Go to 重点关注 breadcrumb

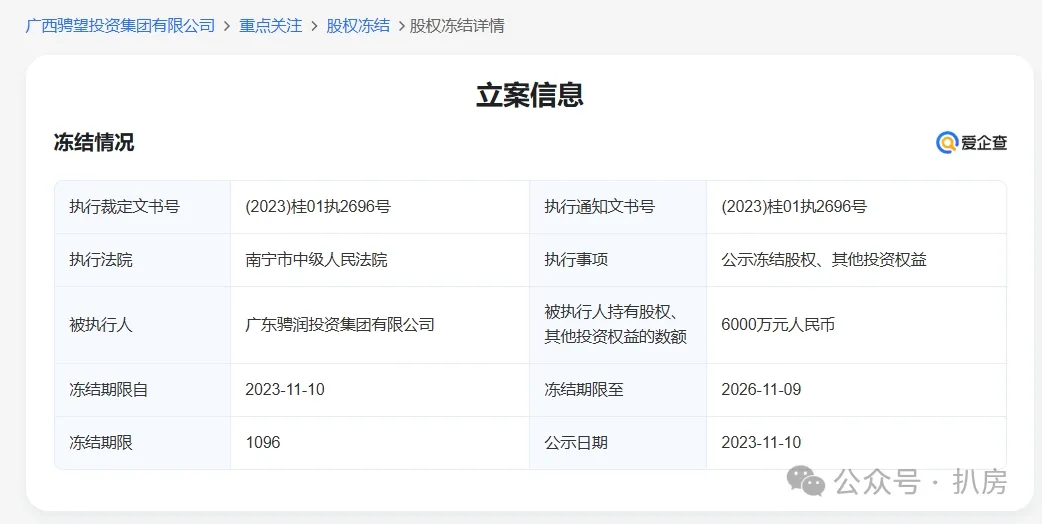click(x=270, y=26)
